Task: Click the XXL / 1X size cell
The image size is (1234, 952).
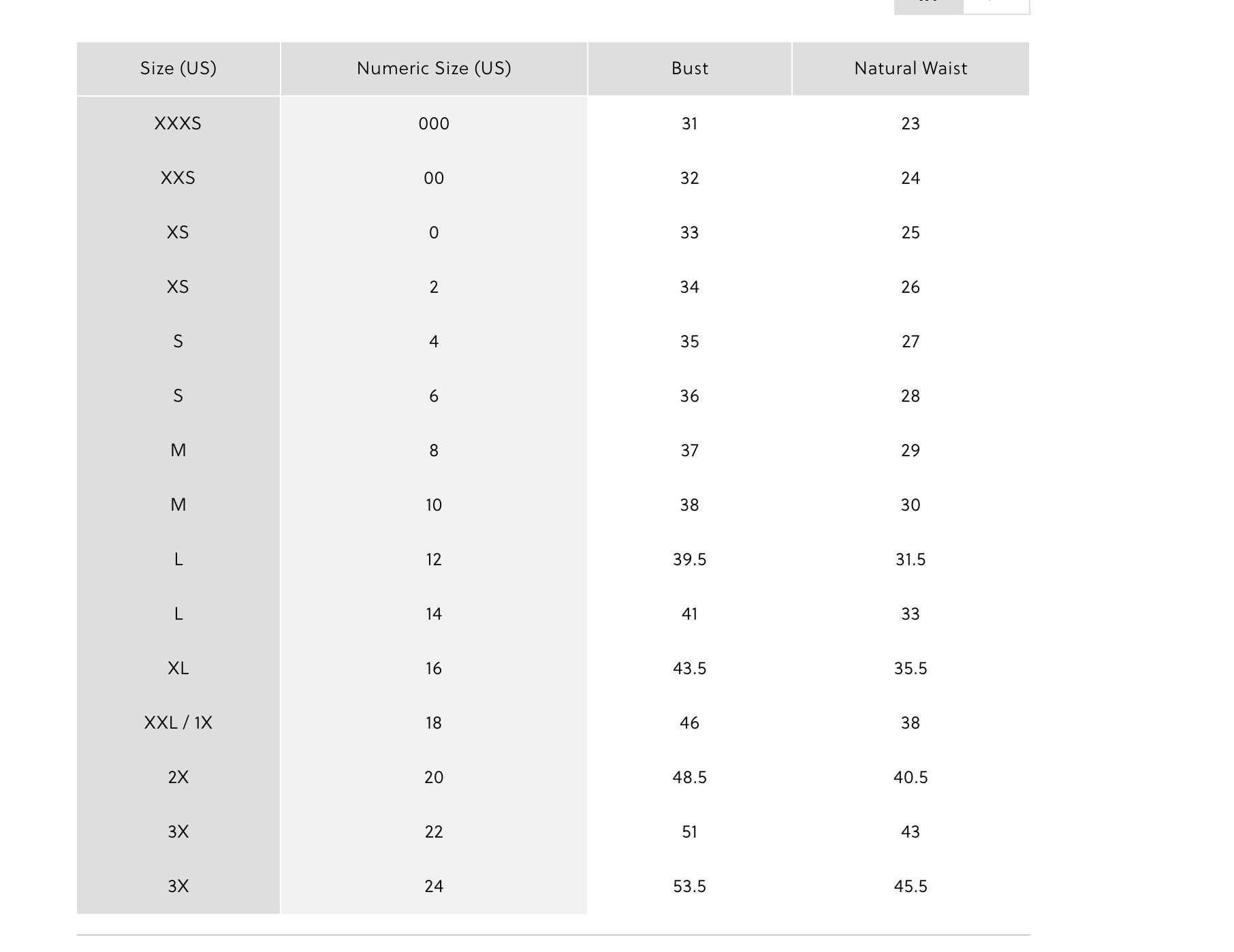Action: (178, 723)
